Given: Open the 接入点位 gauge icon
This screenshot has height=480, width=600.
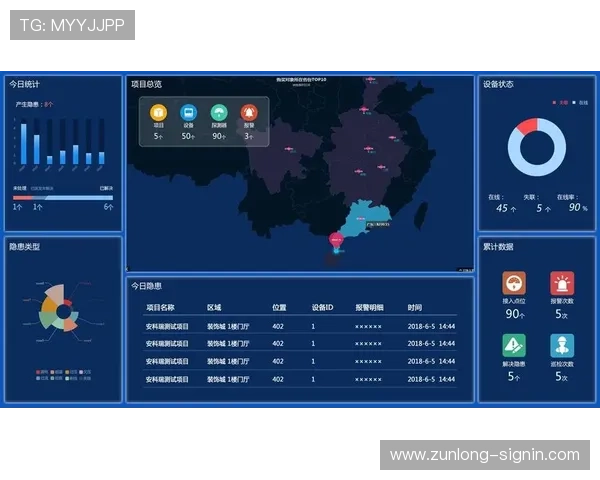Looking at the screenshot, I should tap(514, 283).
